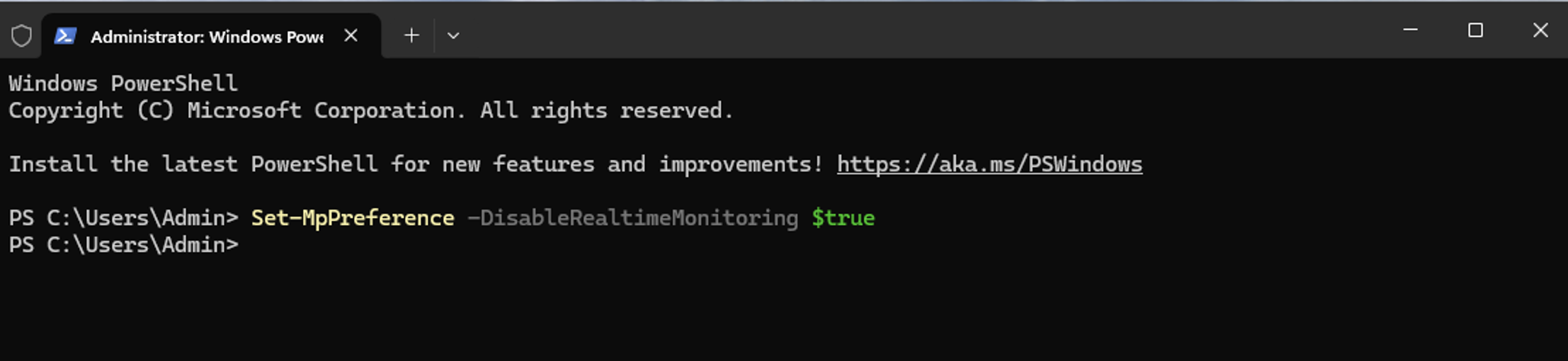Click empty title bar area beside the tabs
This screenshot has height=361, width=1568.
tap(921, 32)
